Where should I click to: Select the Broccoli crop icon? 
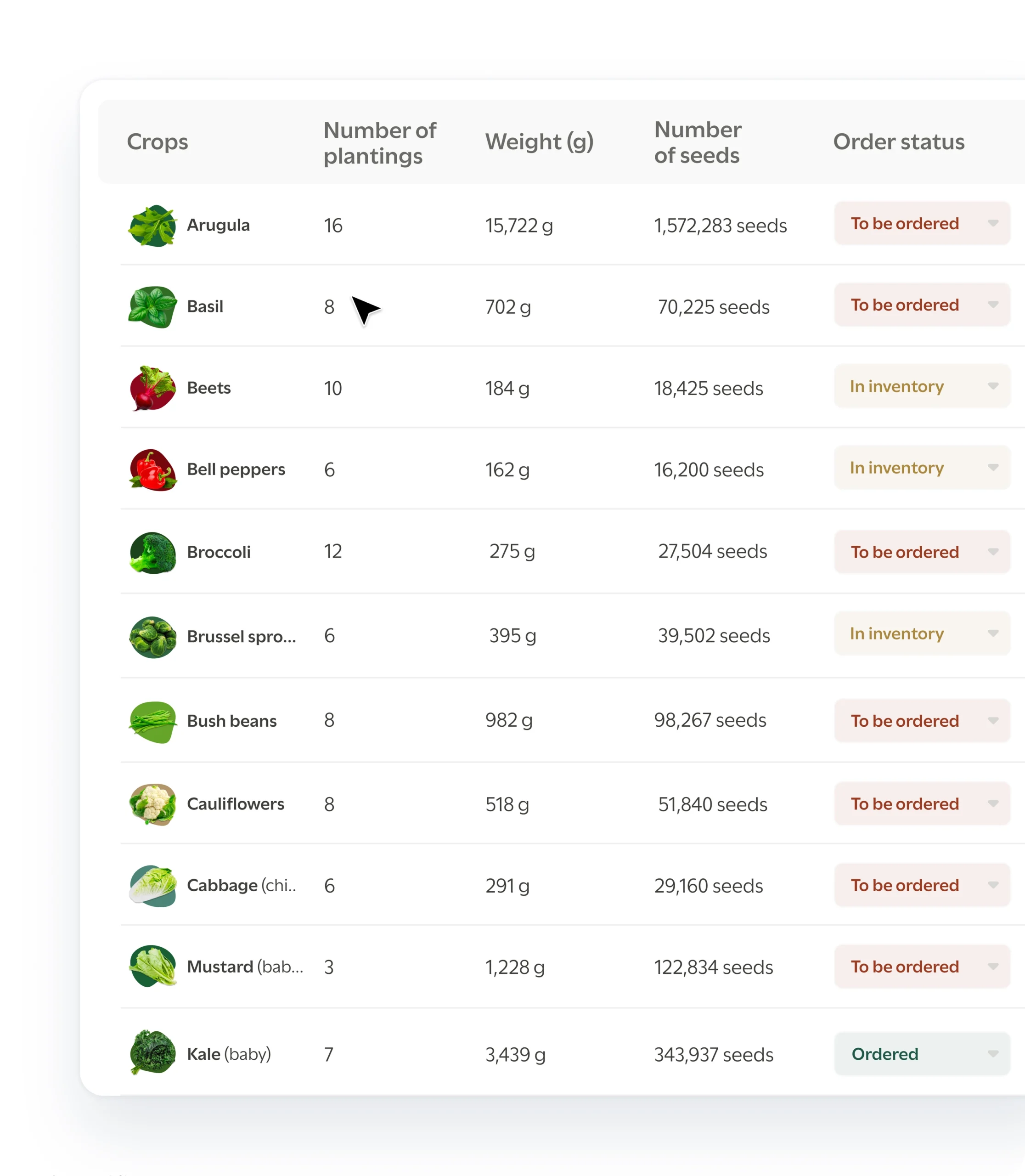point(152,552)
